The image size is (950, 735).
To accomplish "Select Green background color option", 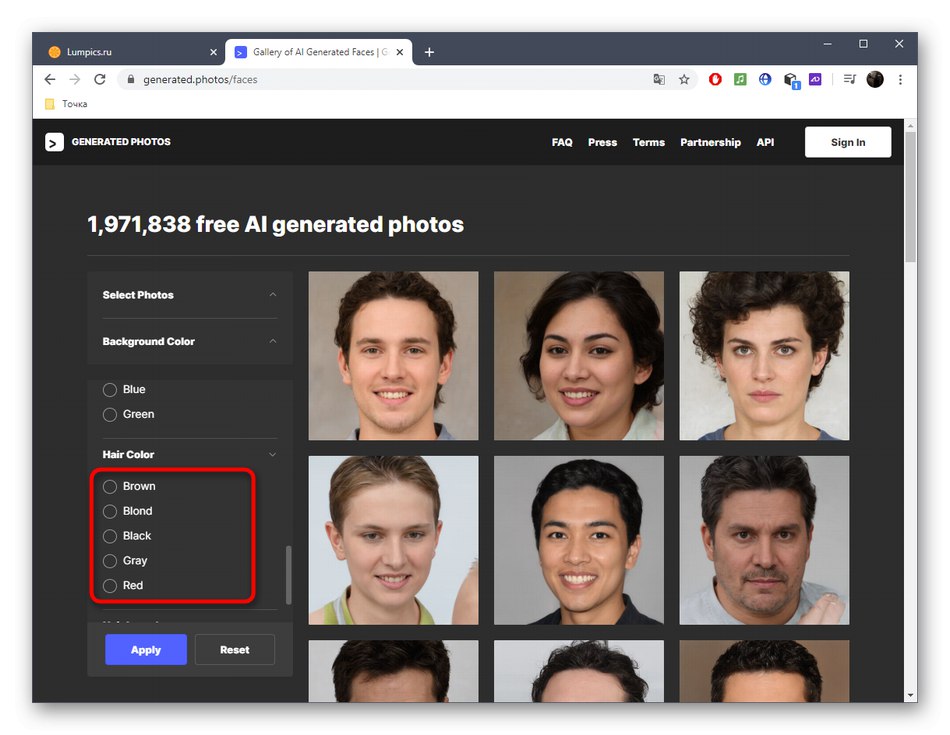I will pyautogui.click(x=110, y=414).
